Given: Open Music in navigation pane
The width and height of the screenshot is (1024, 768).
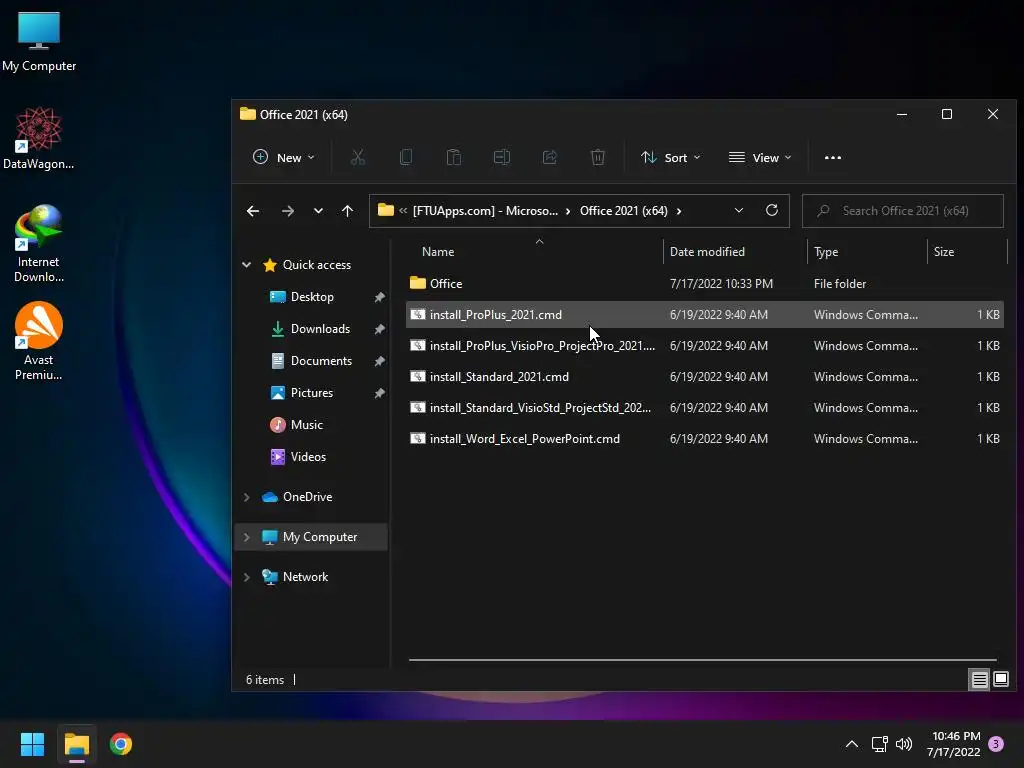Looking at the screenshot, I should point(306,424).
